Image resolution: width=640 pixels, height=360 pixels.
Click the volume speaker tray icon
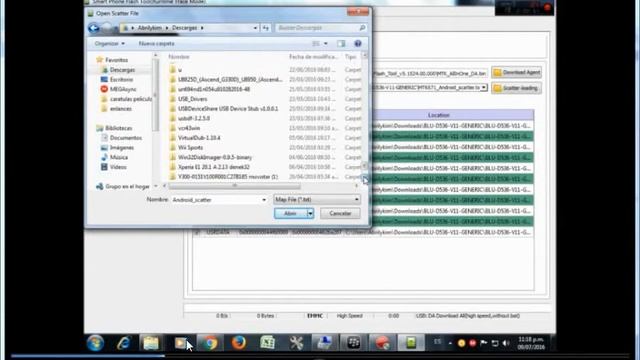506,343
